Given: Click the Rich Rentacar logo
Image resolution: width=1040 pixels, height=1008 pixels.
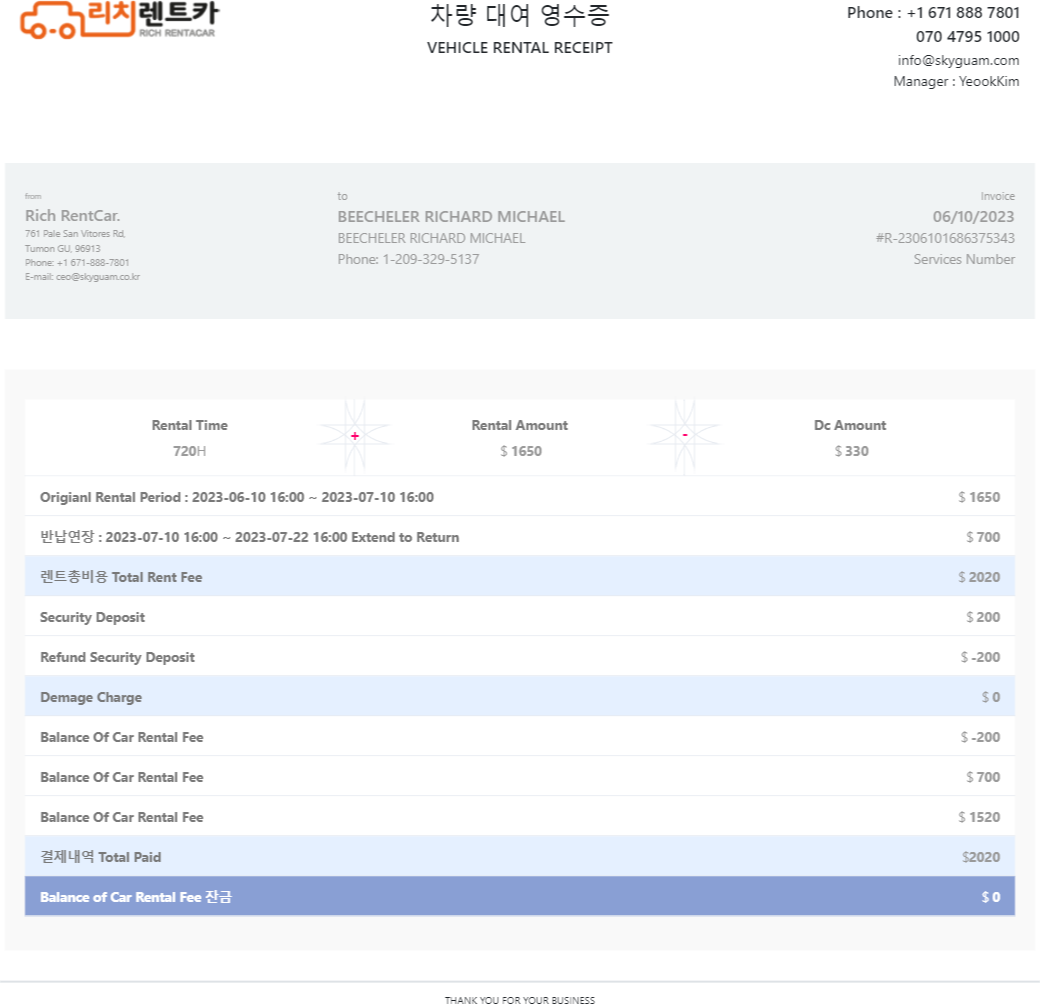Looking at the screenshot, I should click(x=119, y=19).
